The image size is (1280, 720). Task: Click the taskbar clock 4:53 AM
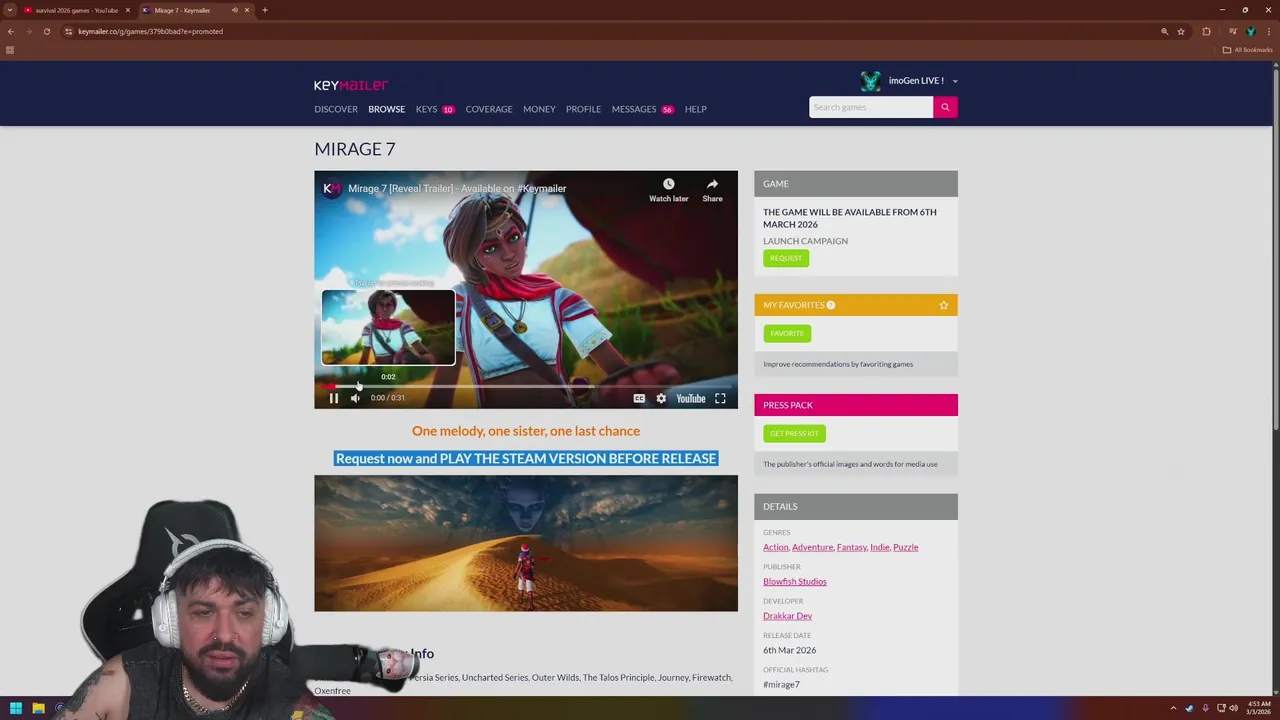click(x=1259, y=708)
